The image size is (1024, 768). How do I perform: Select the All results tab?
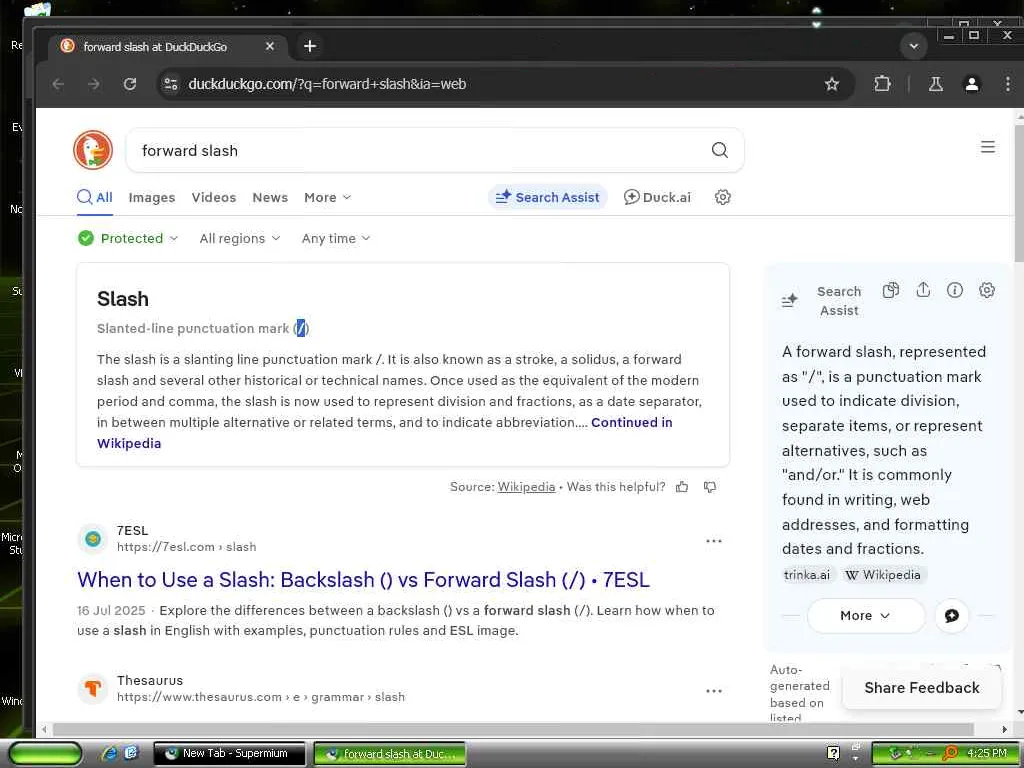95,197
